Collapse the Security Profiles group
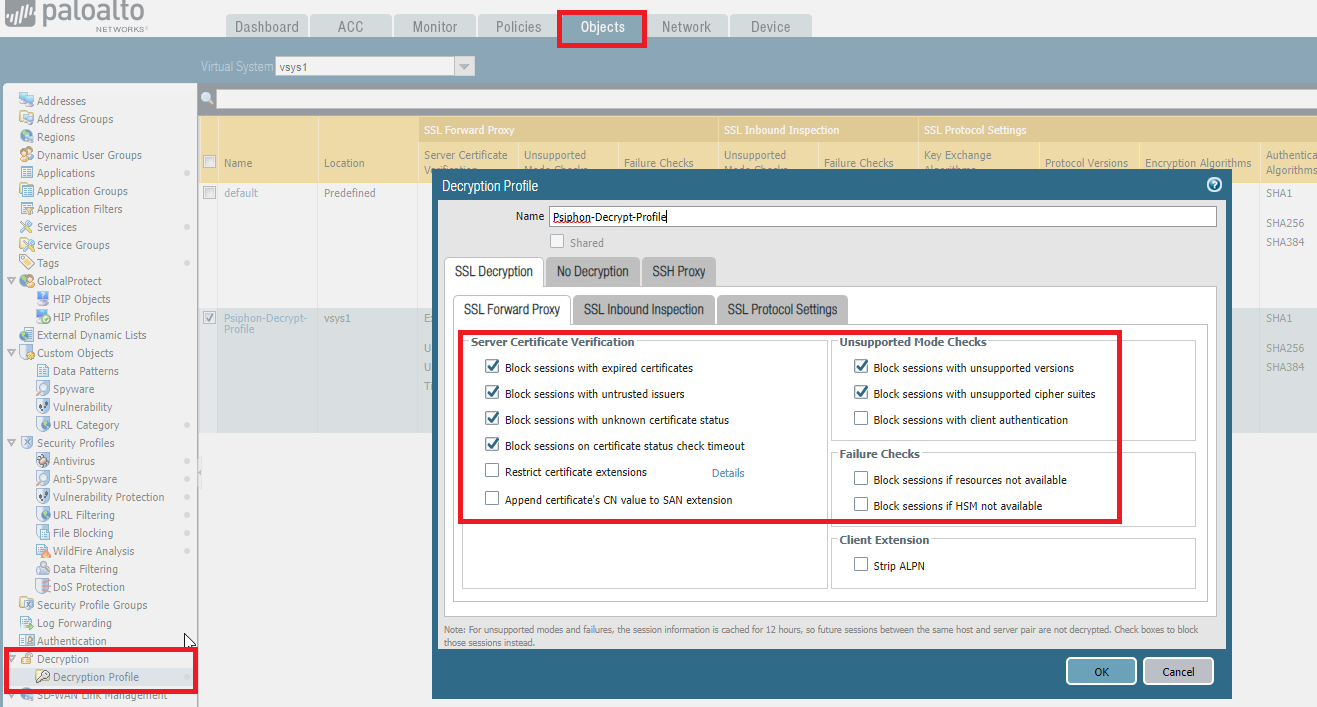 point(12,442)
